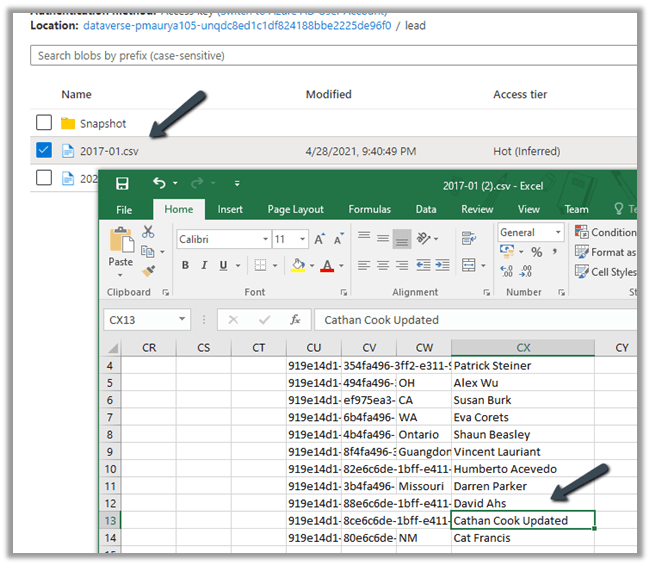
Task: Switch to the Insert ribbon tab
Action: coord(230,209)
